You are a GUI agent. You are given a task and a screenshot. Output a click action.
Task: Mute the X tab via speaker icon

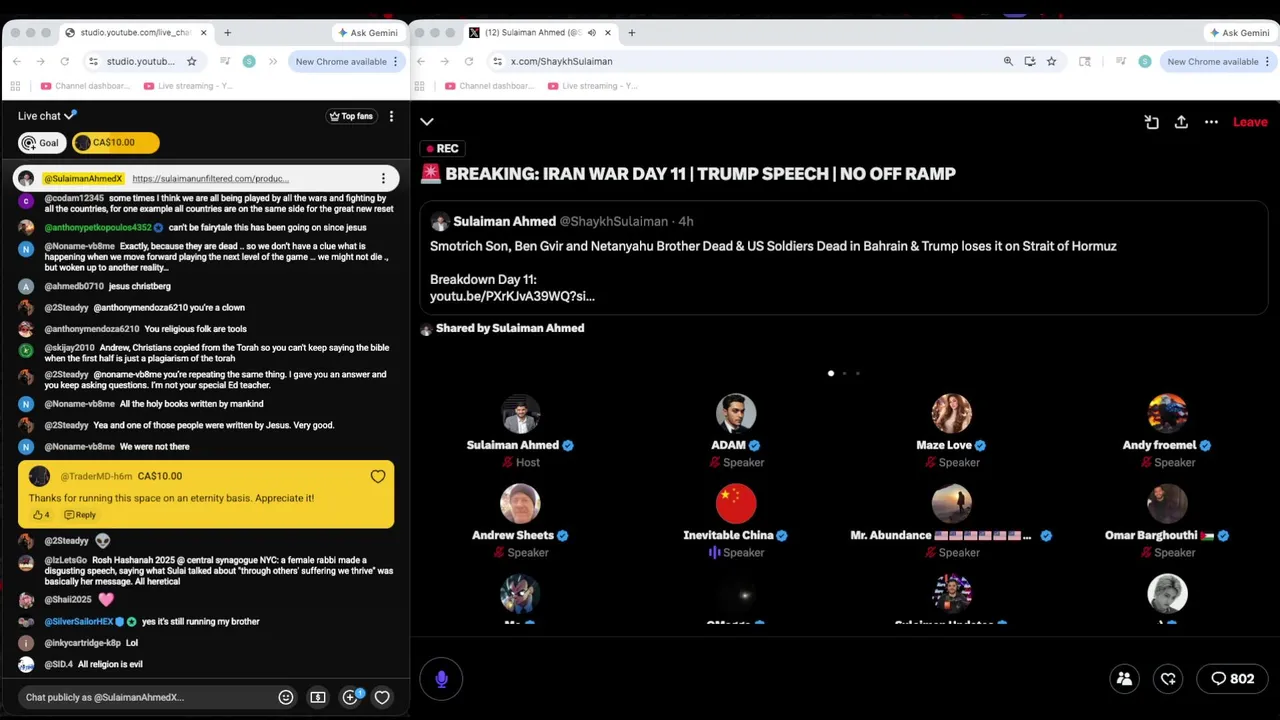pyautogui.click(x=591, y=33)
